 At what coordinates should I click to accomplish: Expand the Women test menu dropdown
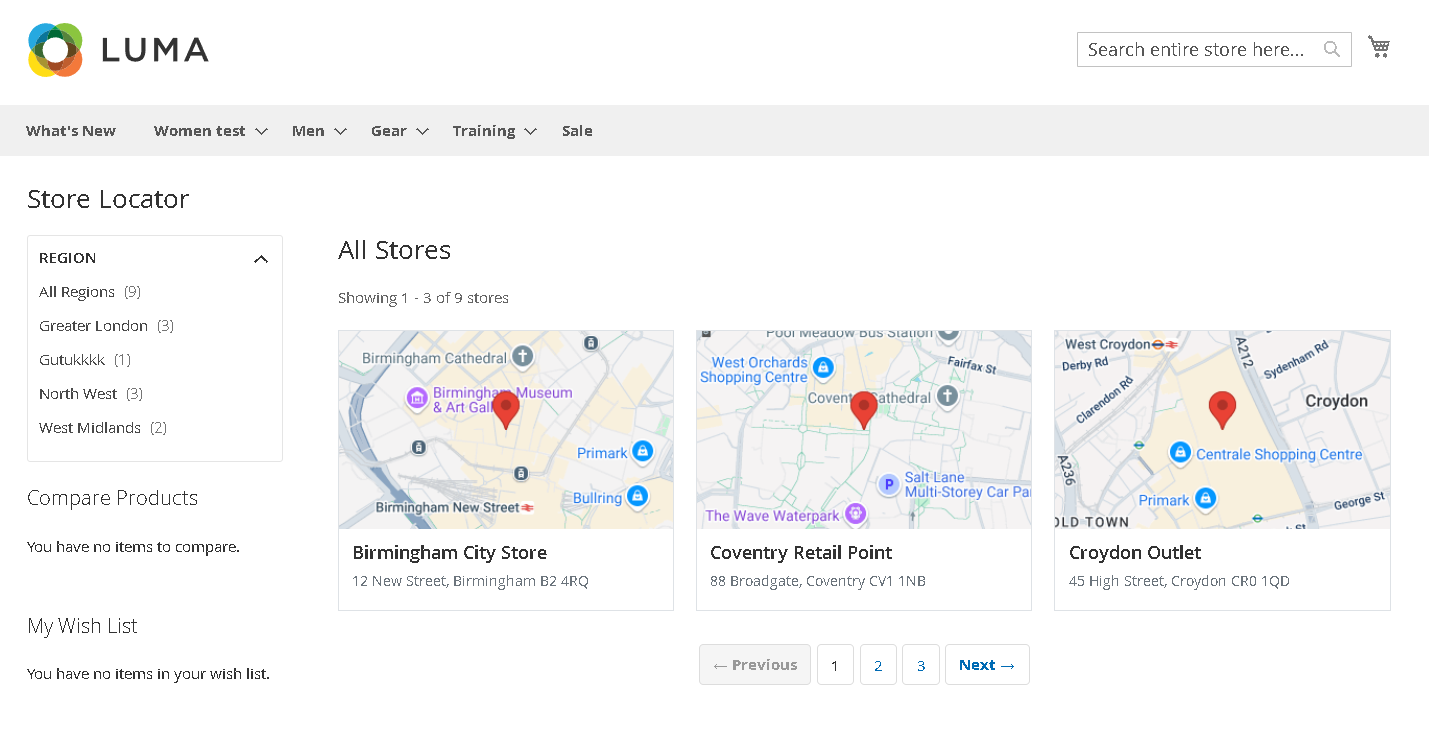pos(261,131)
